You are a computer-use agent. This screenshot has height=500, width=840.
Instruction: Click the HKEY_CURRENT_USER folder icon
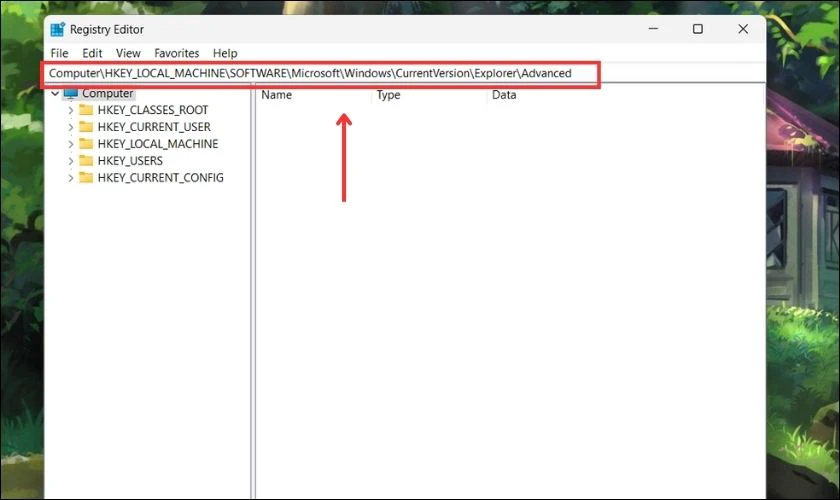coord(86,127)
